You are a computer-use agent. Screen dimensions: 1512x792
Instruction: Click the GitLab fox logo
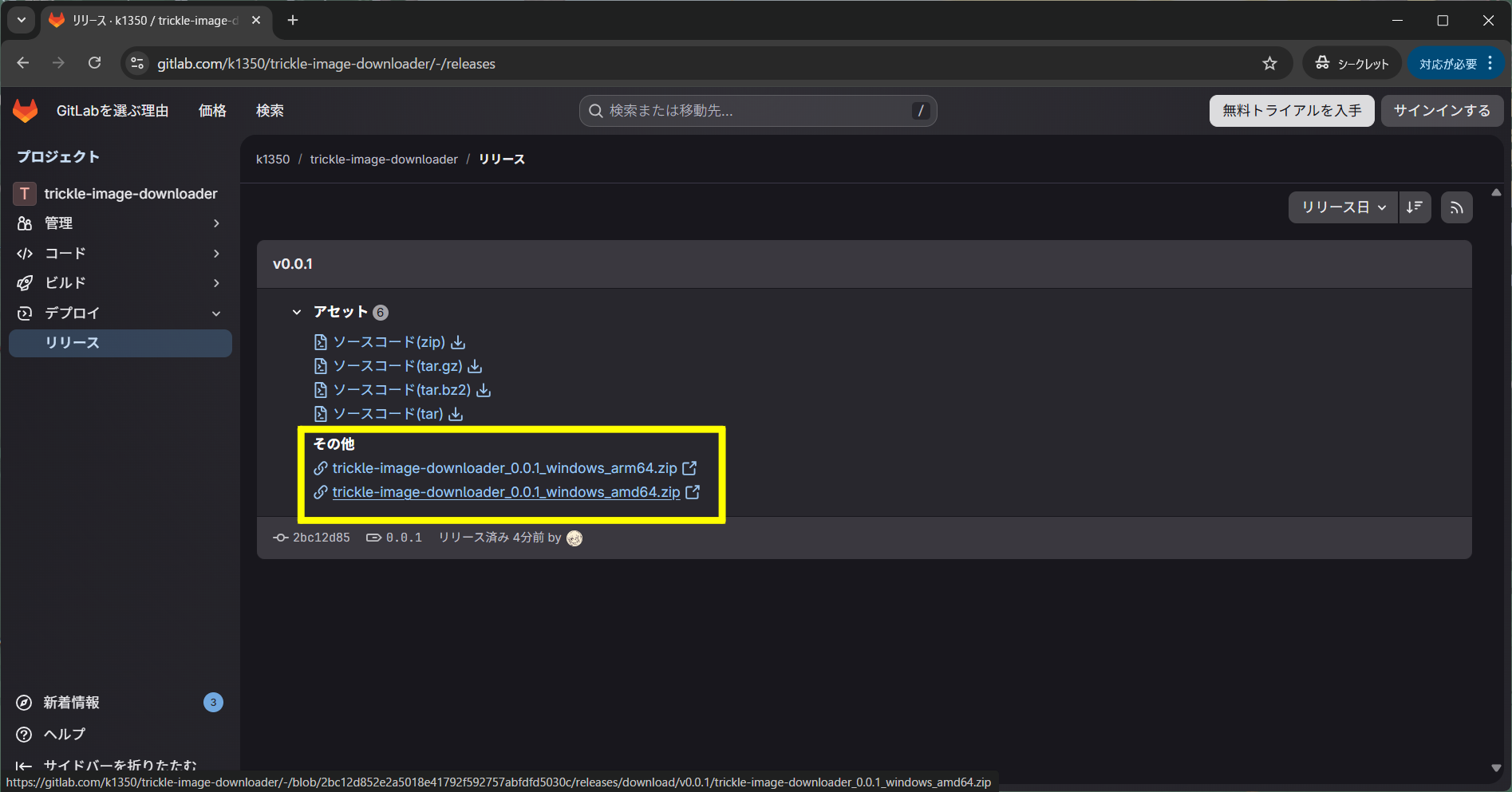26,111
